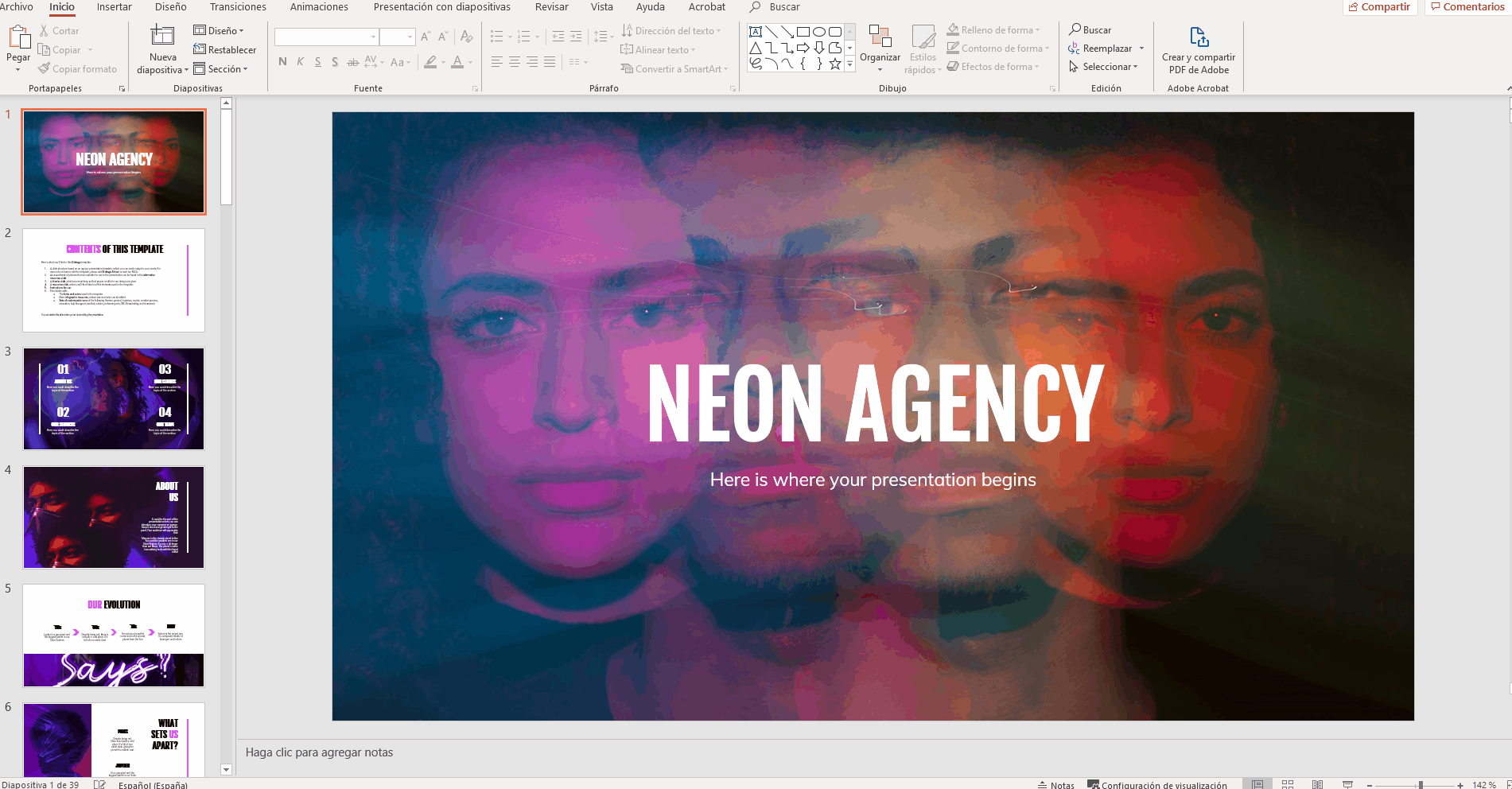1512x789 pixels.
Task: Toggle left text alignment
Action: point(497,62)
